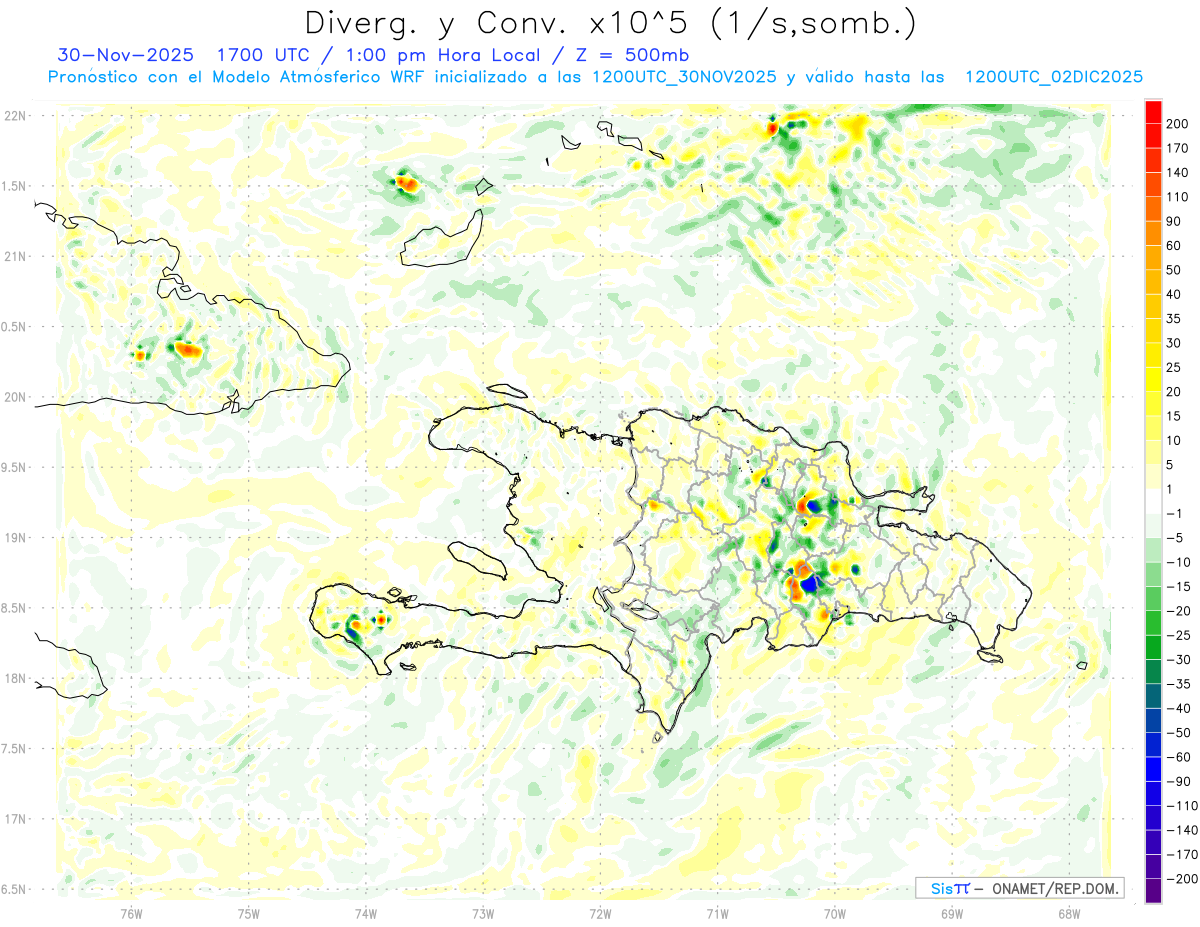Image resolution: width=1200 pixels, height=927 pixels.
Task: Click the '72W' longitude label
Action: [x=600, y=913]
